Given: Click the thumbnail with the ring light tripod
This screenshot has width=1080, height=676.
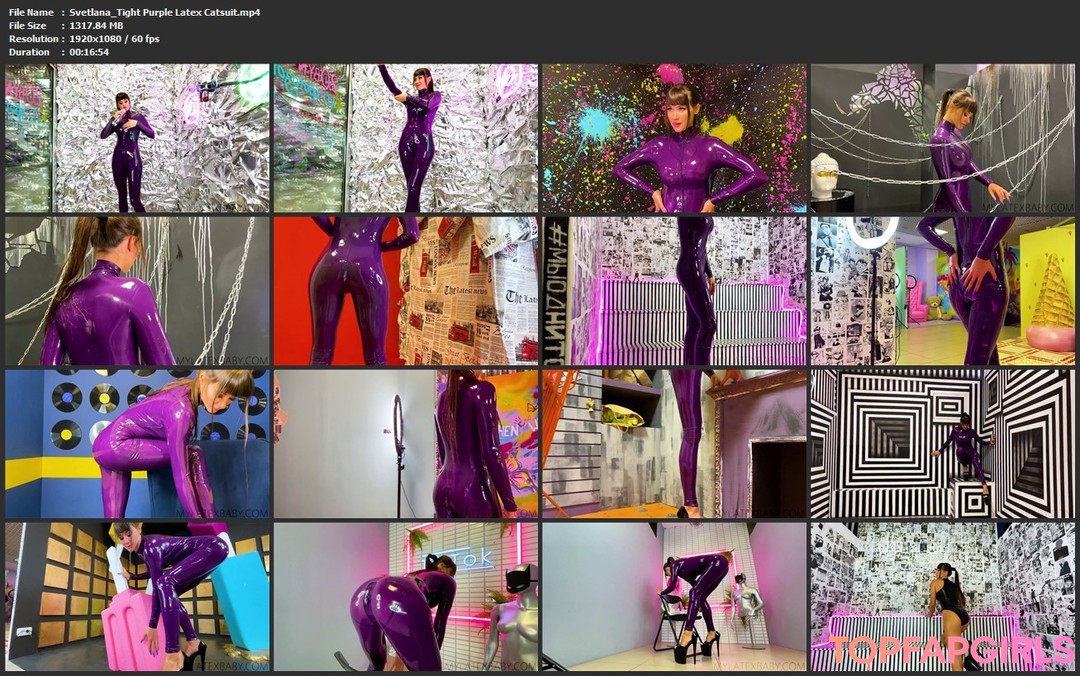Looking at the screenshot, I should click(x=405, y=444).
